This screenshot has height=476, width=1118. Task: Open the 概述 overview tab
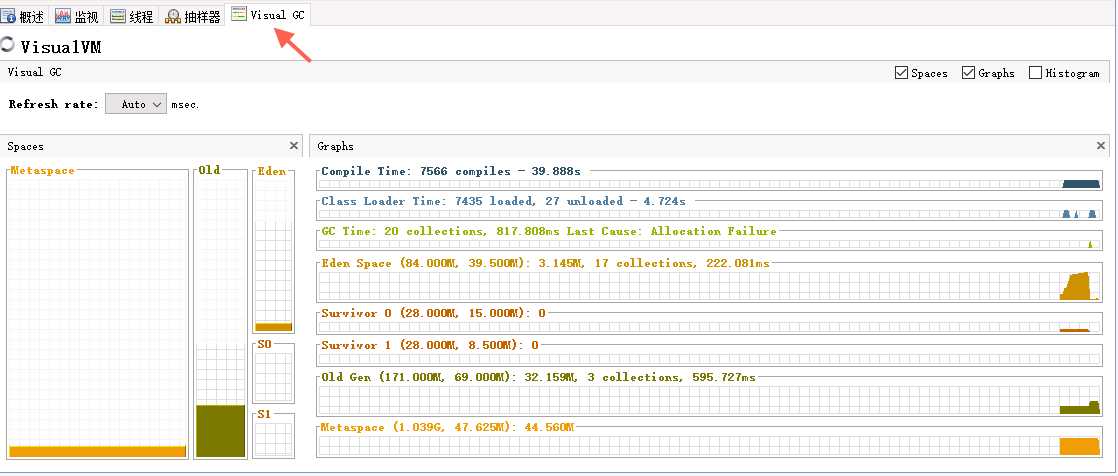click(x=24, y=16)
